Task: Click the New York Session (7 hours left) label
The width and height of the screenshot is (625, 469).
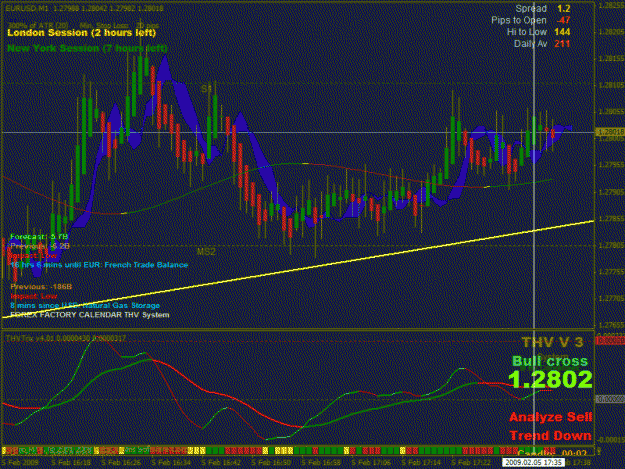Action: (87, 48)
